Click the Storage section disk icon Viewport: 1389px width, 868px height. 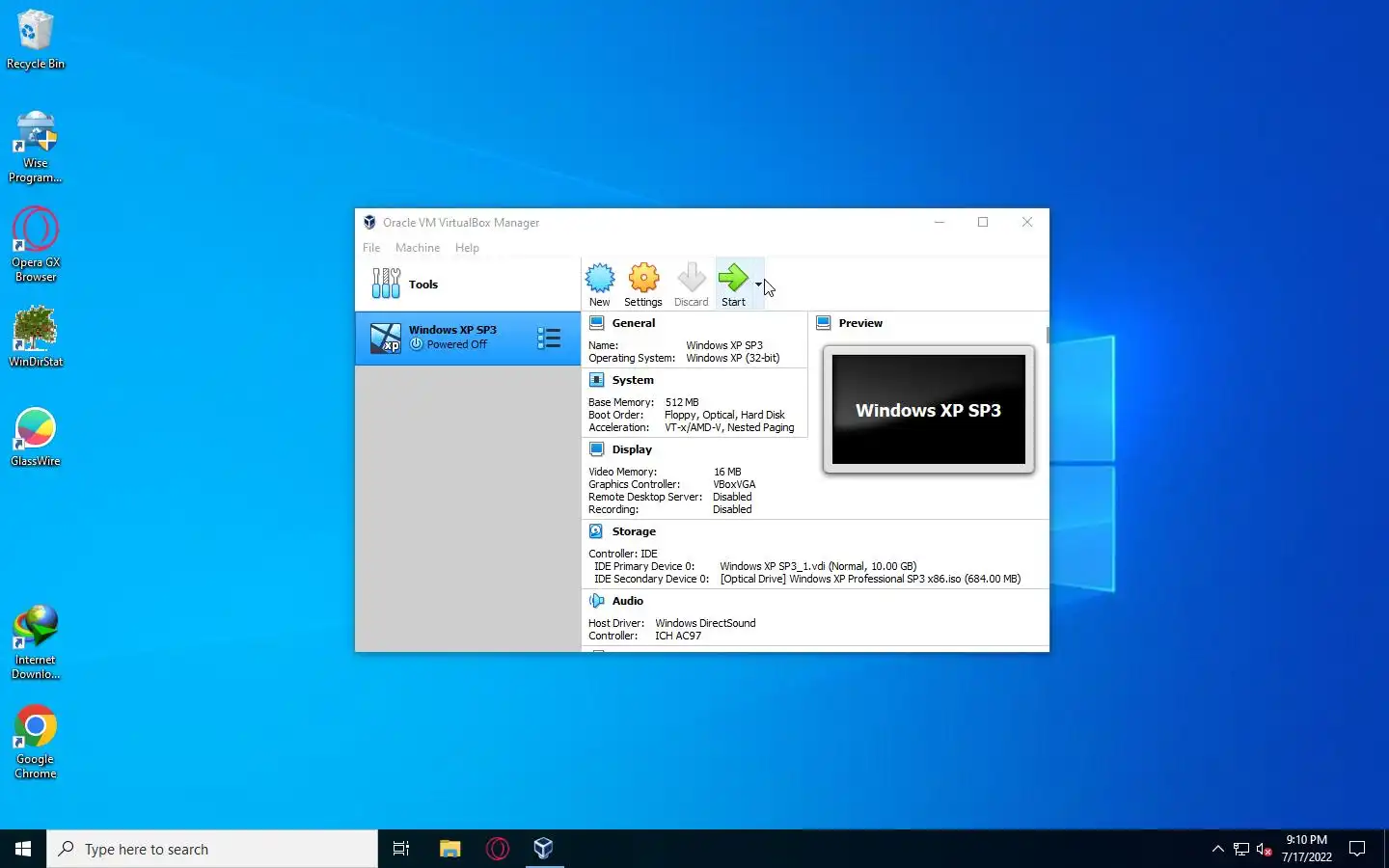[x=597, y=531]
